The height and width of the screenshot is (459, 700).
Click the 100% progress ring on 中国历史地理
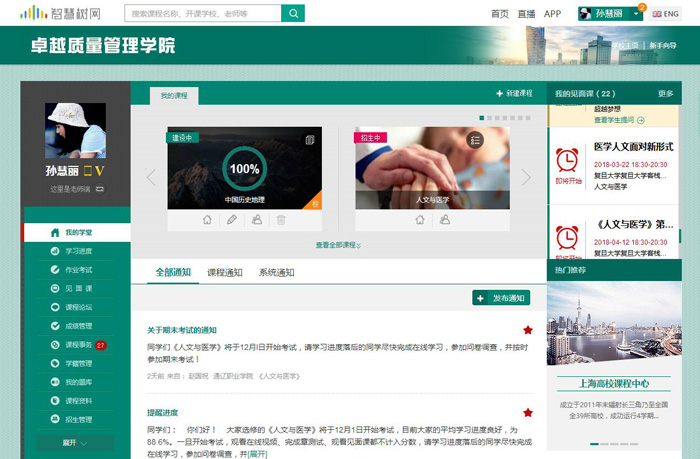[244, 169]
